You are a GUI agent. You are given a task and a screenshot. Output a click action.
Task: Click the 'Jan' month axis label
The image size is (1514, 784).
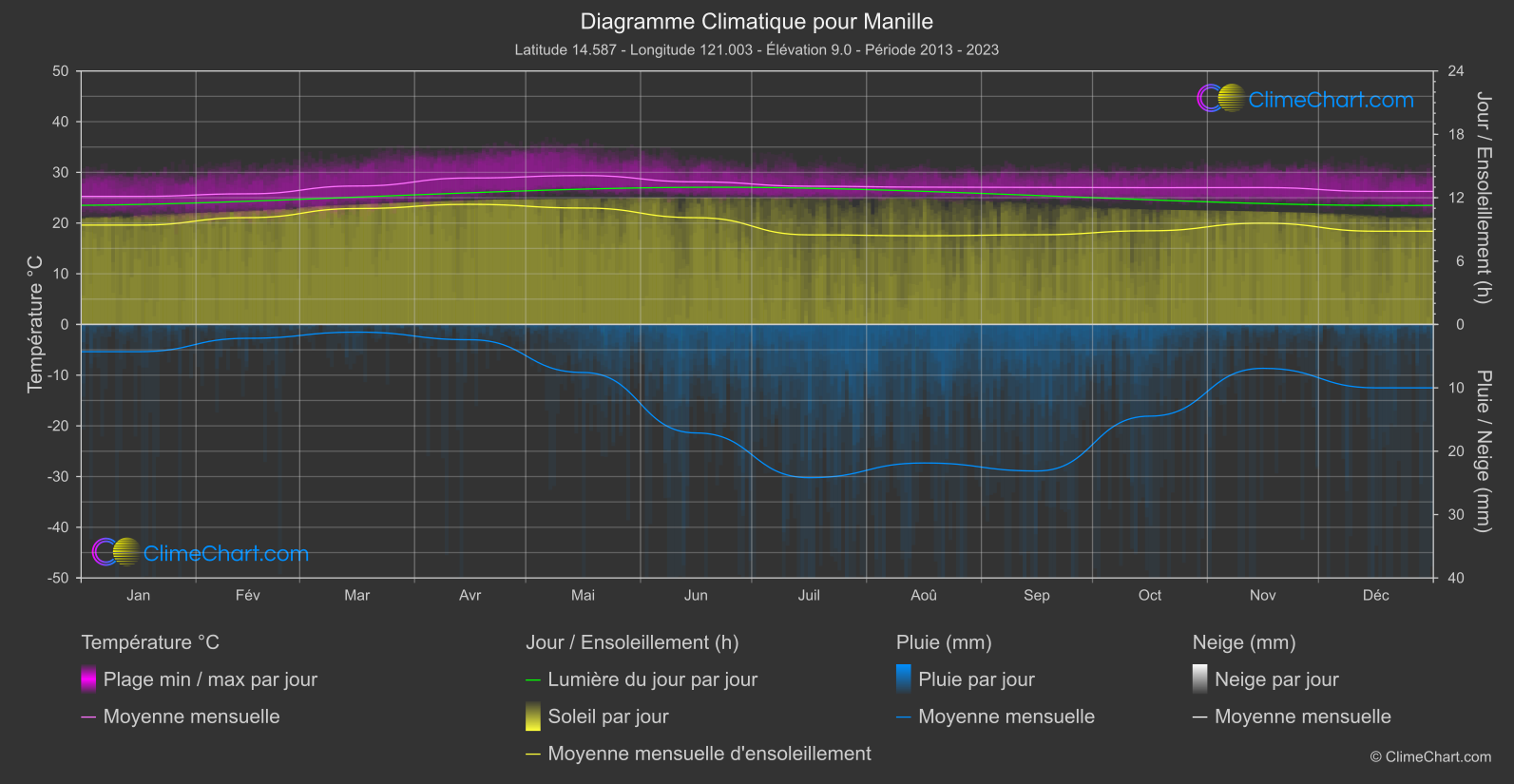click(x=139, y=595)
